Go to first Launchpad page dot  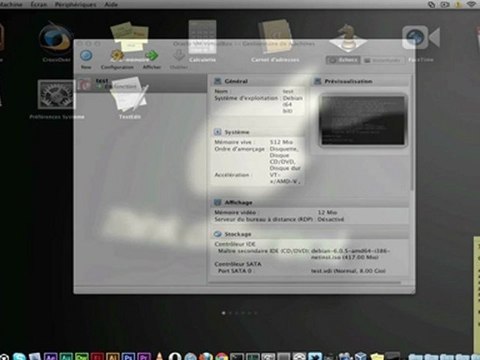pyautogui.click(x=223, y=313)
